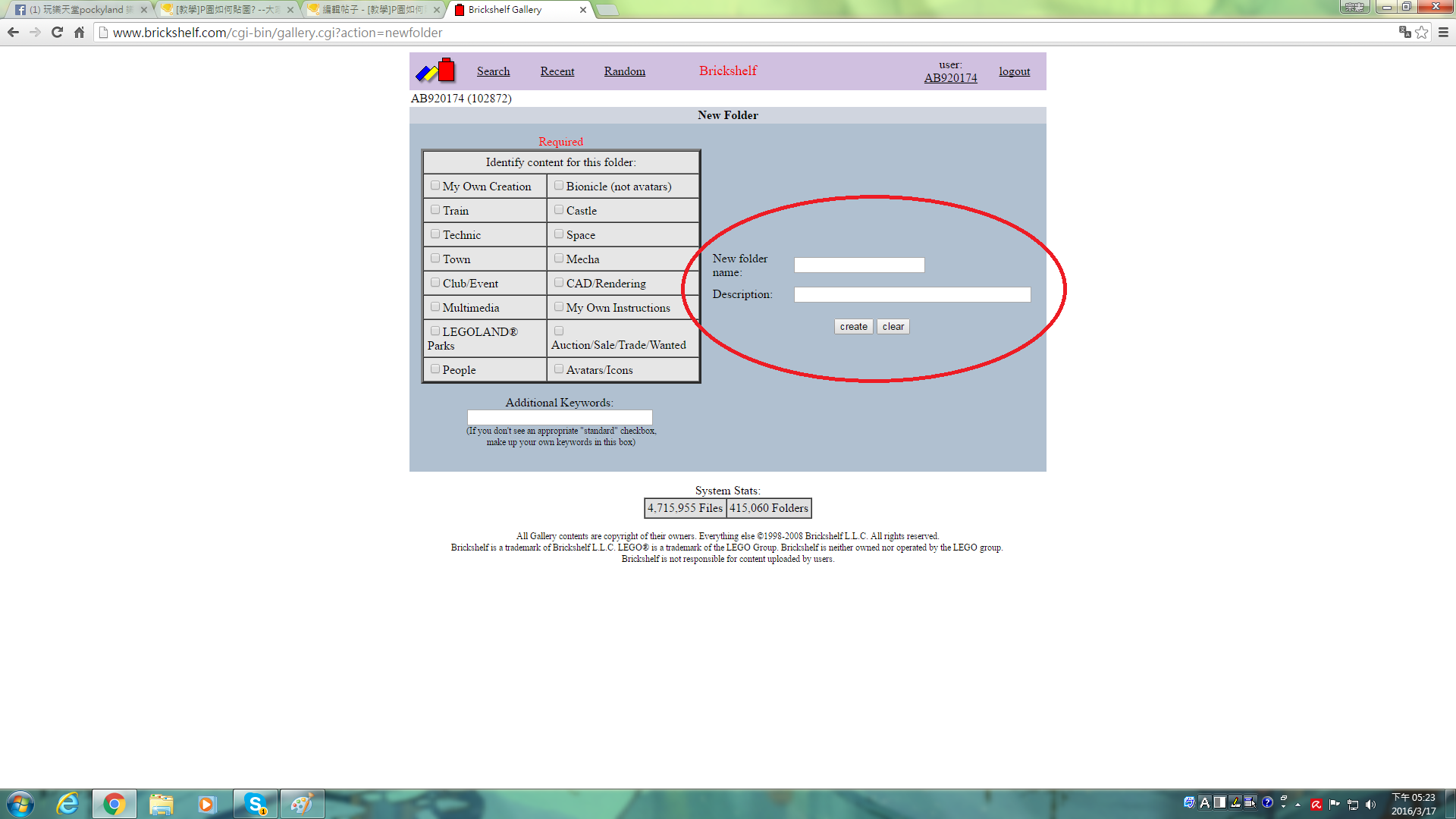Focus the New folder name field

point(859,265)
